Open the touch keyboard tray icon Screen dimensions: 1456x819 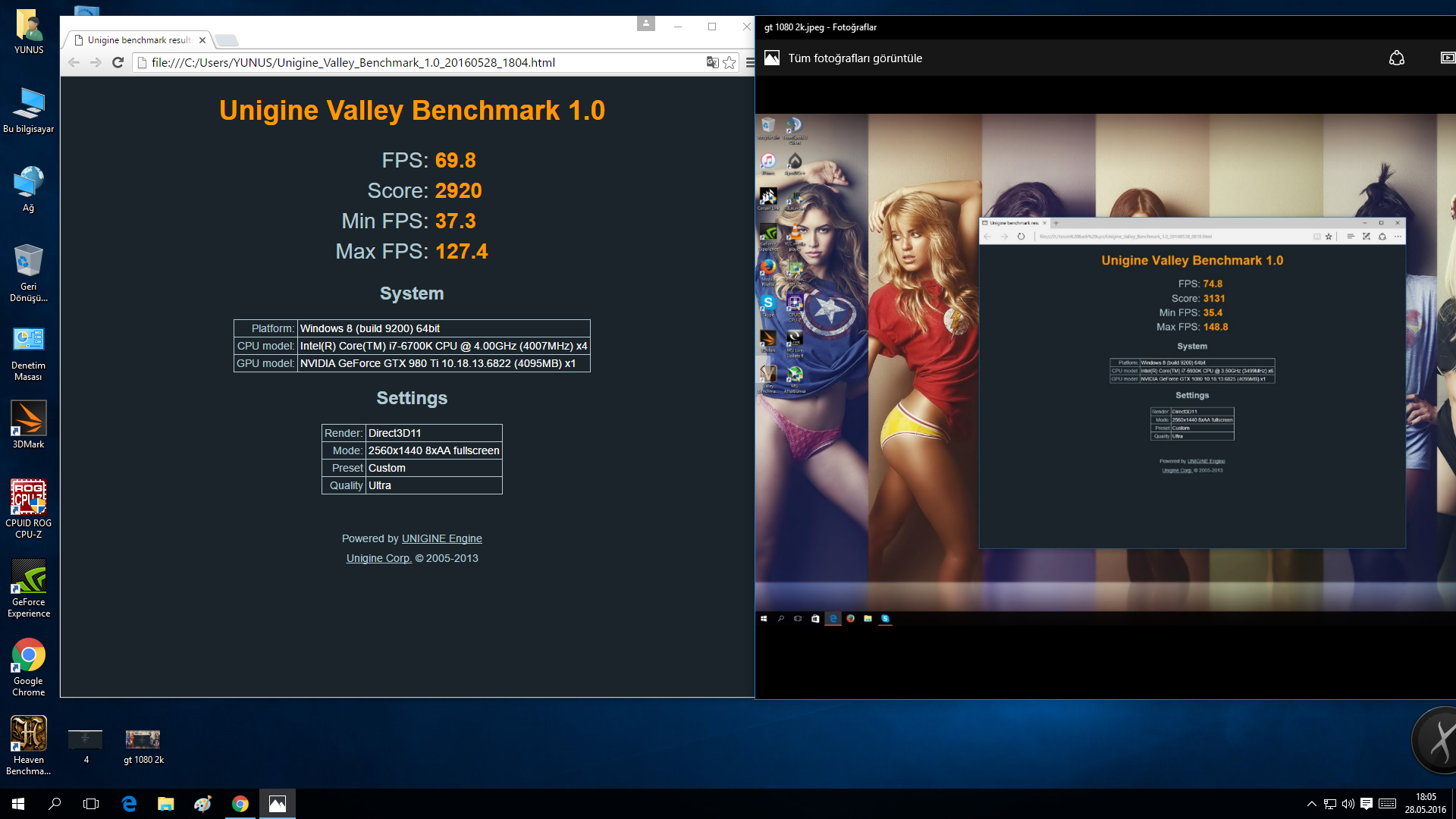pyautogui.click(x=1388, y=804)
